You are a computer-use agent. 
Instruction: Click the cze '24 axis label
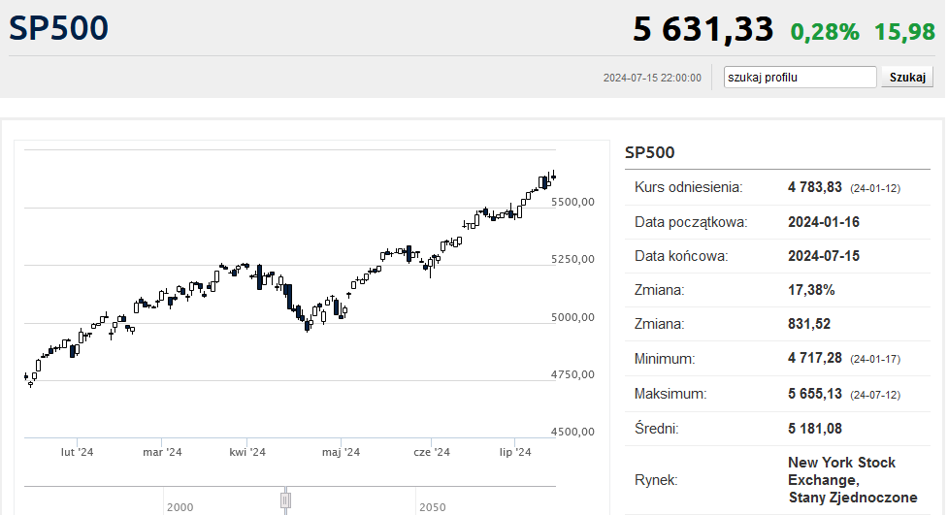(432, 452)
